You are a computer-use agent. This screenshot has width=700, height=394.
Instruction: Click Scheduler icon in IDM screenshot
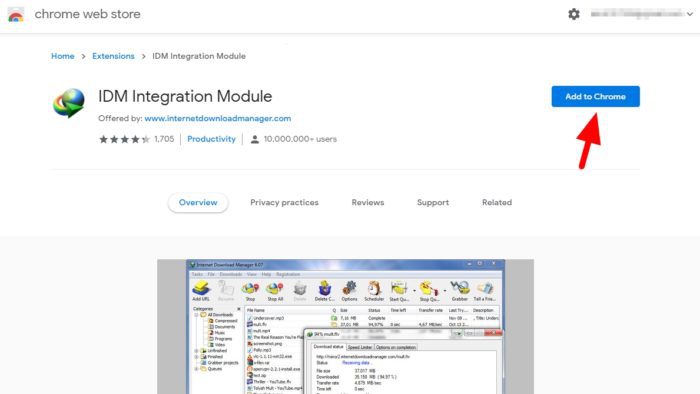[374, 290]
